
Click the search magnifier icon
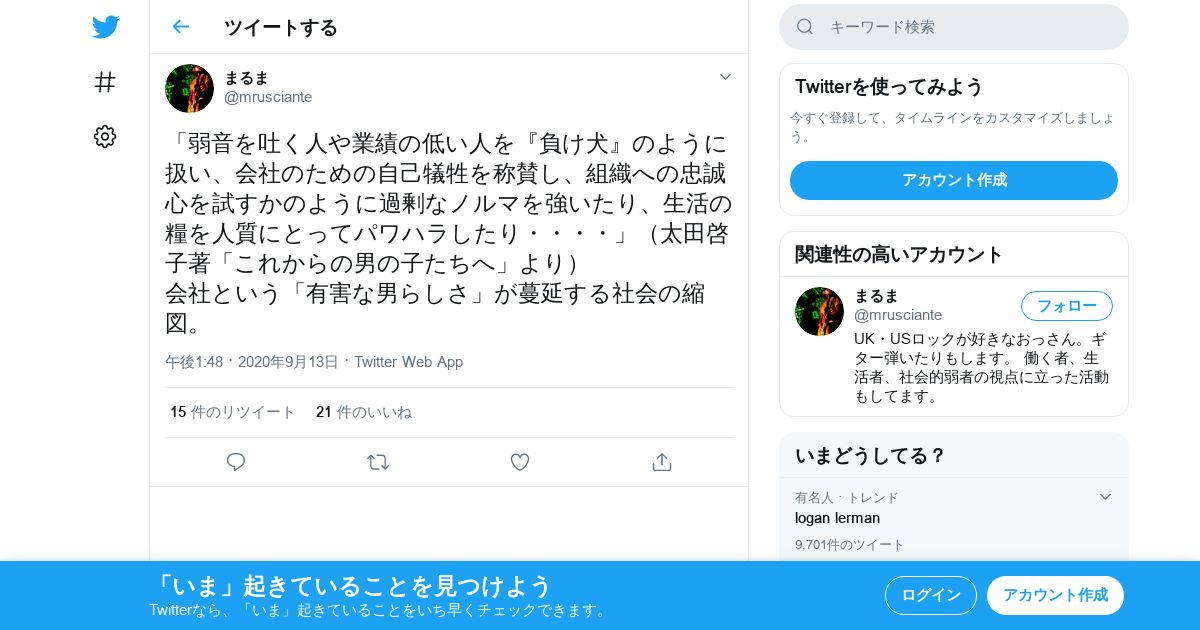click(805, 27)
